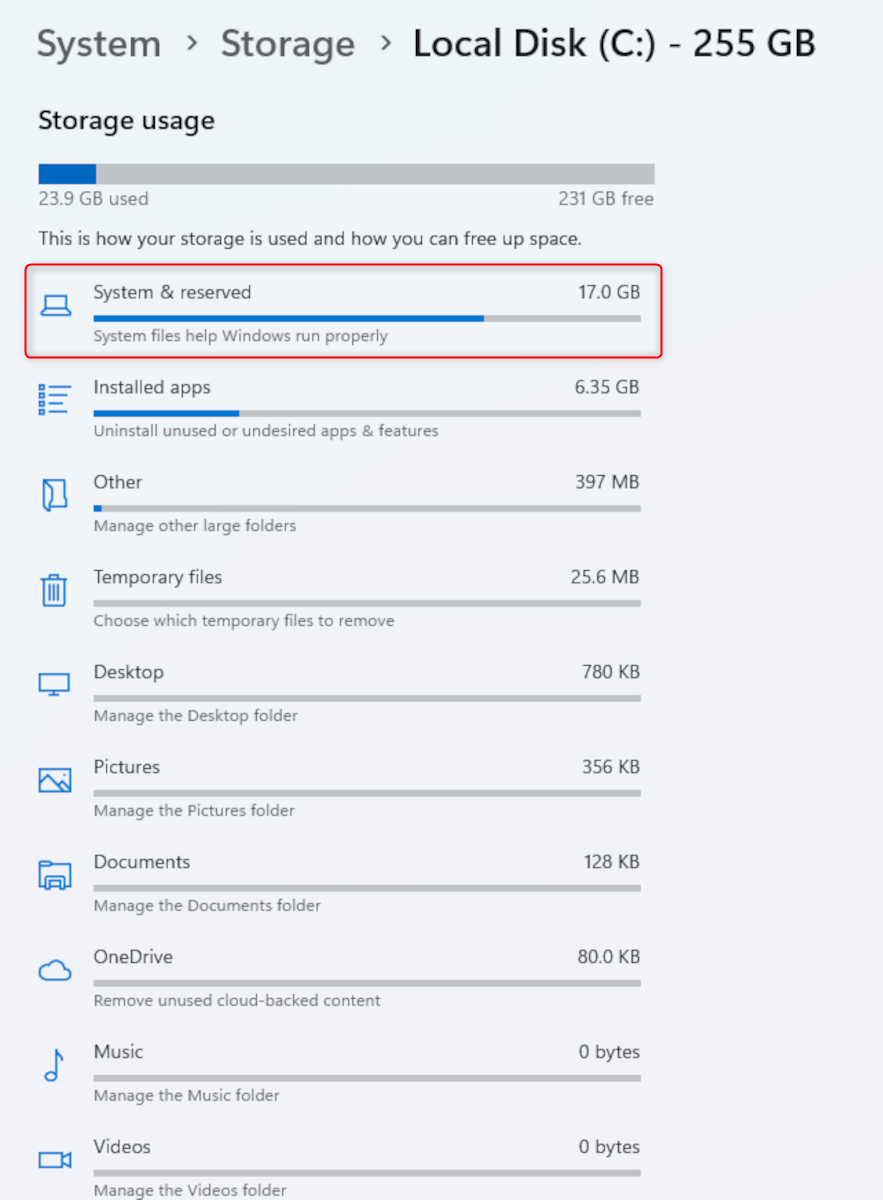The height and width of the screenshot is (1200, 883).
Task: Click the Installed apps list icon
Action: pos(54,400)
